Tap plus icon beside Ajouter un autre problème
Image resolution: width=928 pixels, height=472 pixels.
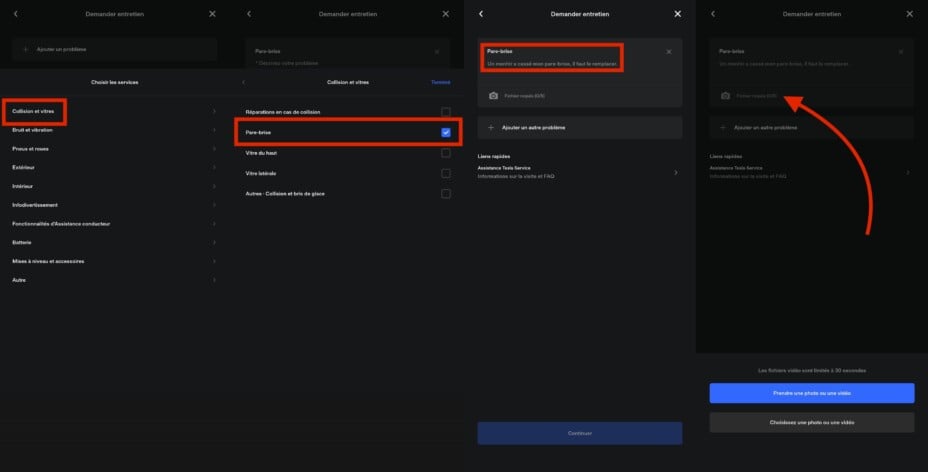click(x=491, y=128)
